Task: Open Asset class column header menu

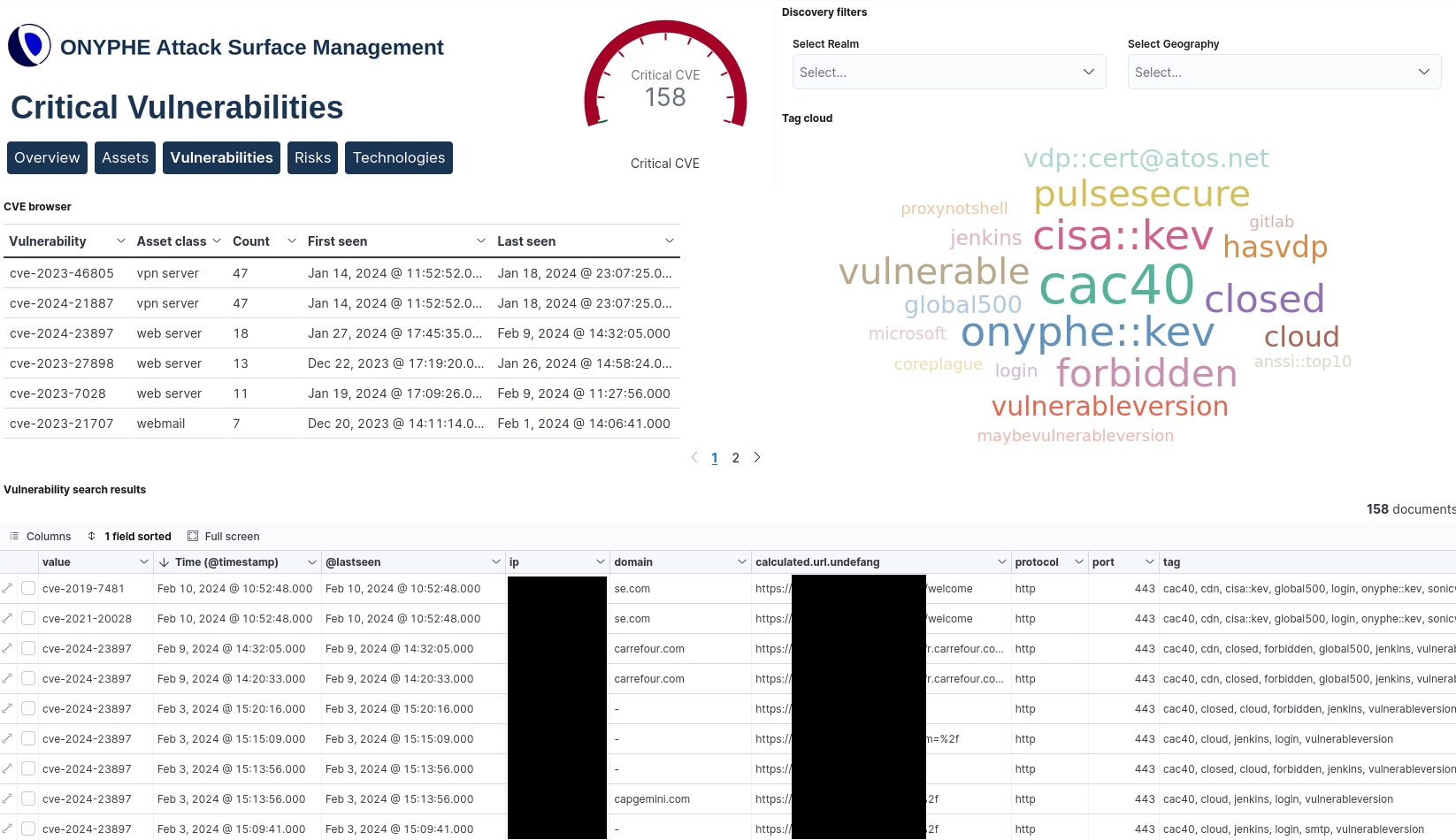Action: pos(217,241)
